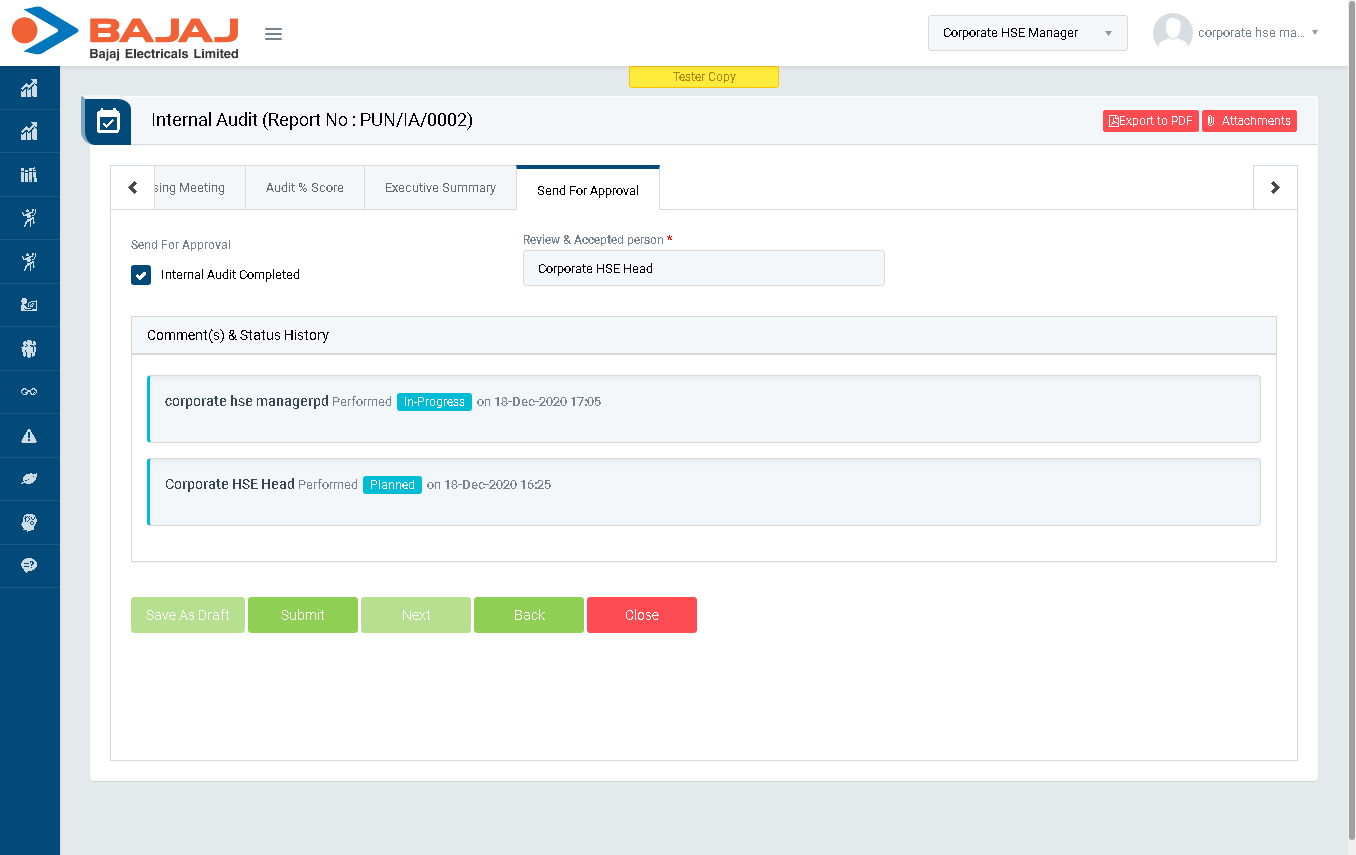1356x855 pixels.
Task: Click the leaf environment icon in sidebar
Action: (29, 479)
